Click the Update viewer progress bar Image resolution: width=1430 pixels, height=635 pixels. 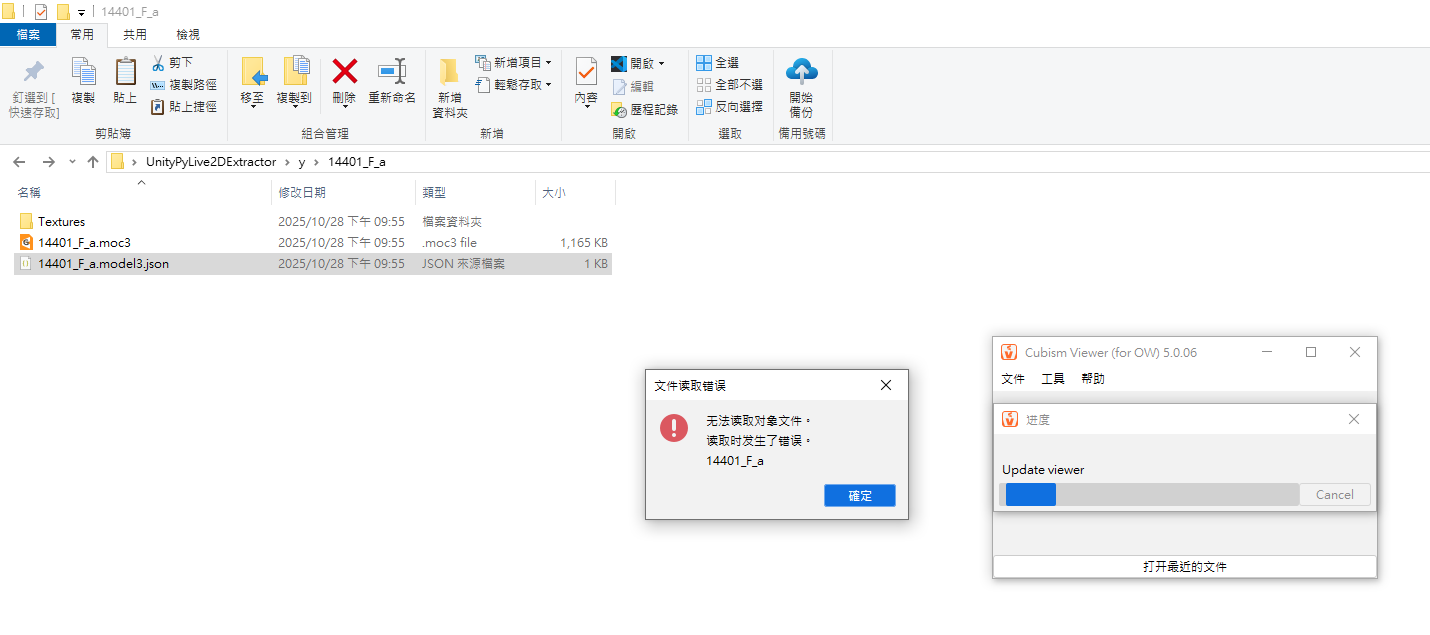tap(1148, 495)
